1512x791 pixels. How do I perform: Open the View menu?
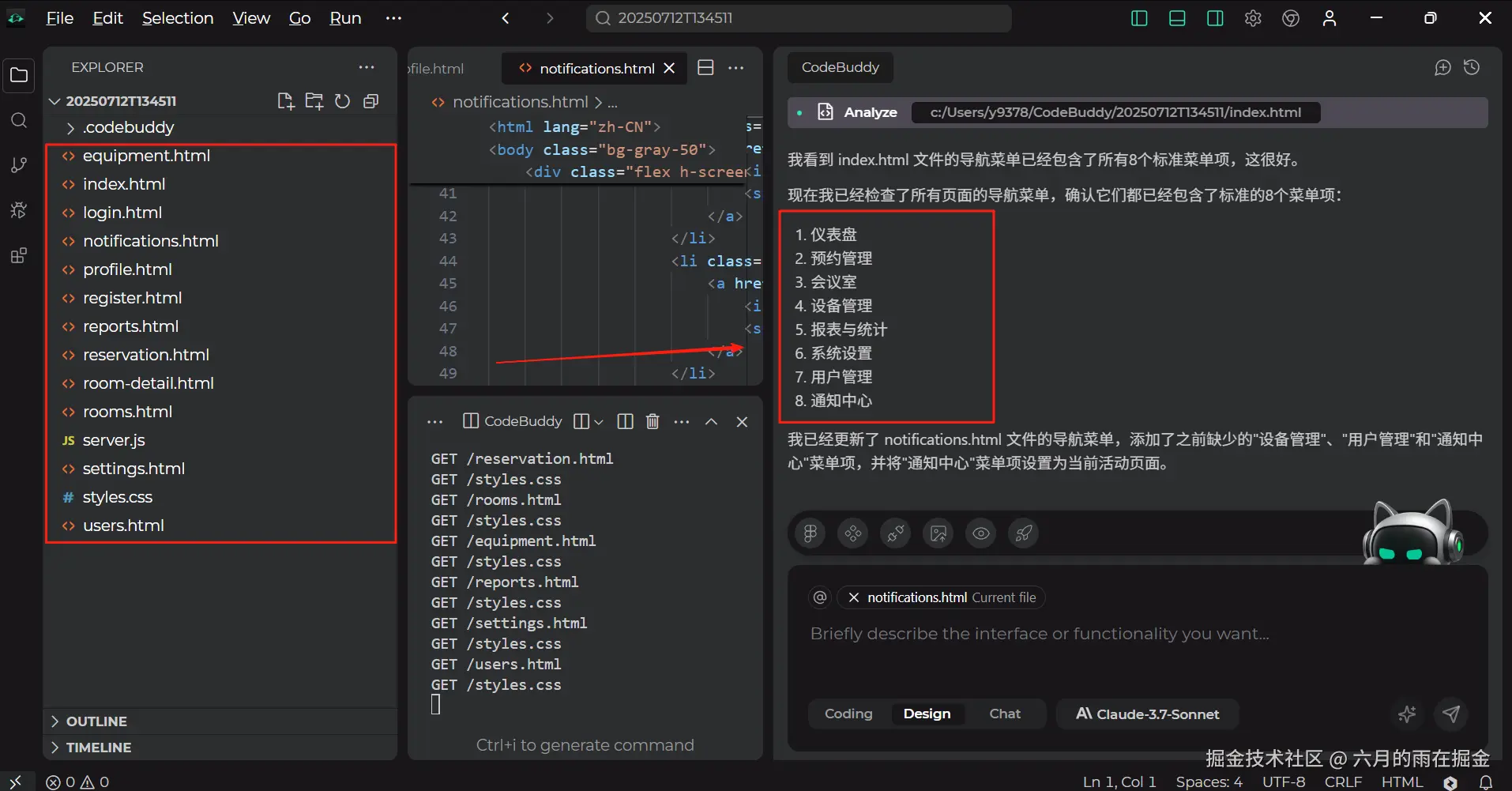pos(251,18)
